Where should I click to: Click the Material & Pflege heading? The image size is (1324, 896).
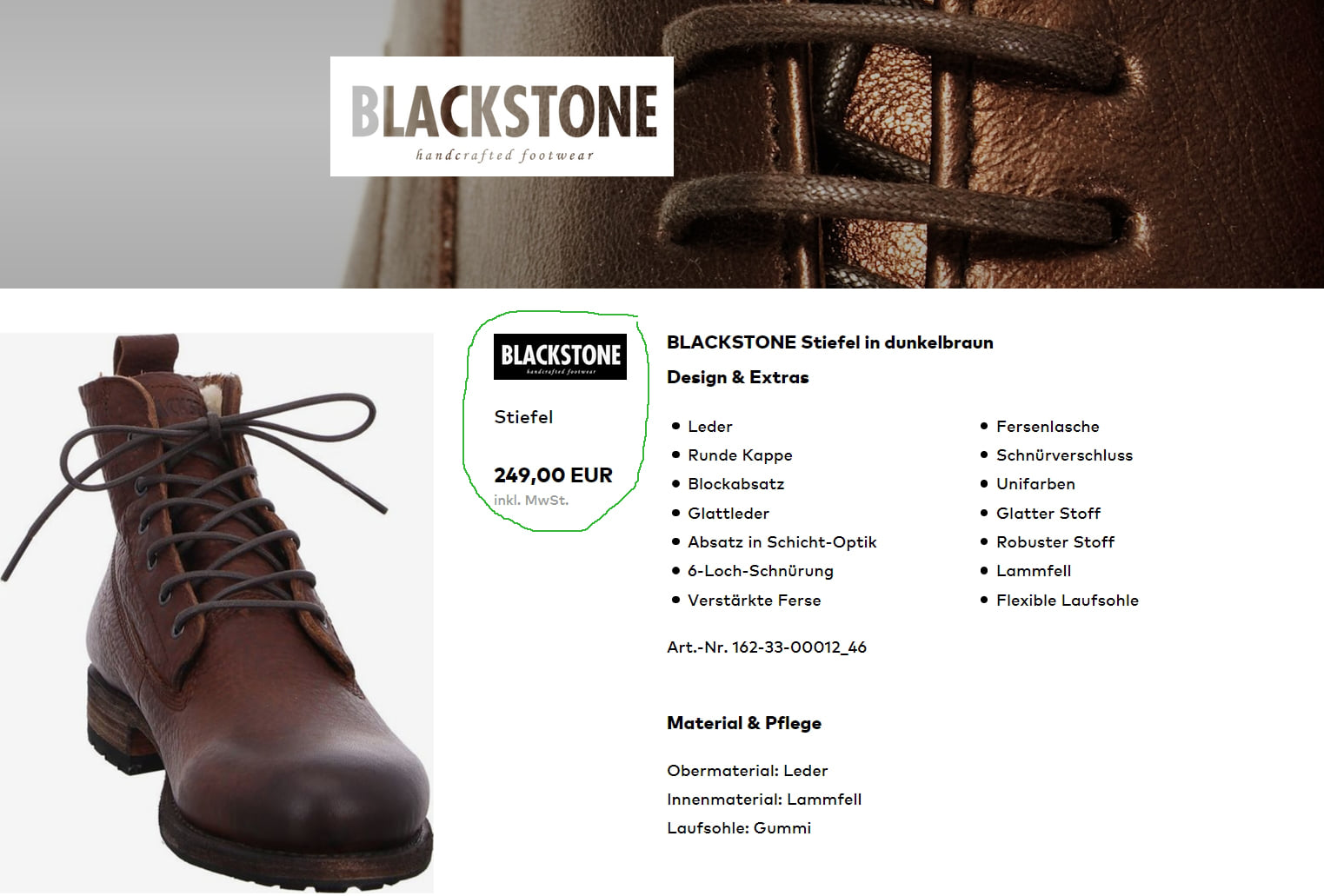pyautogui.click(x=744, y=723)
